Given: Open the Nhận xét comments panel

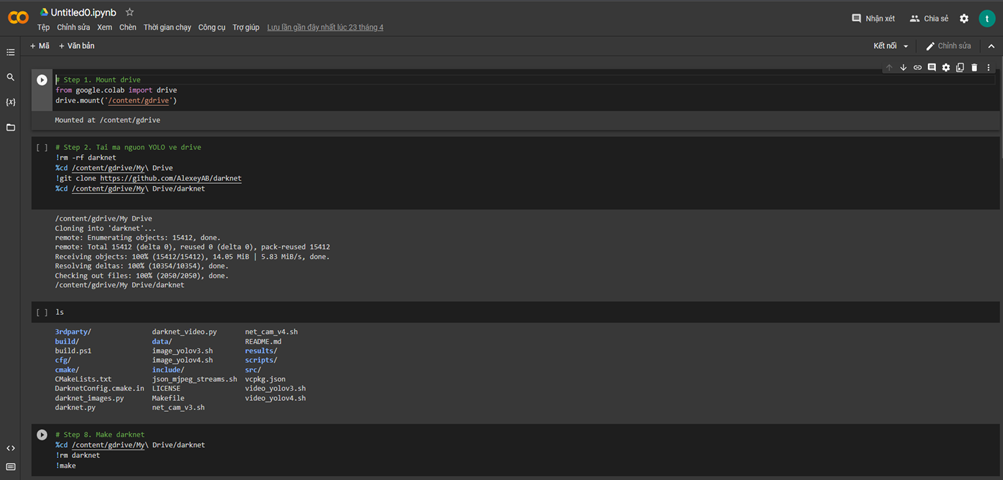Looking at the screenshot, I should tap(873, 19).
